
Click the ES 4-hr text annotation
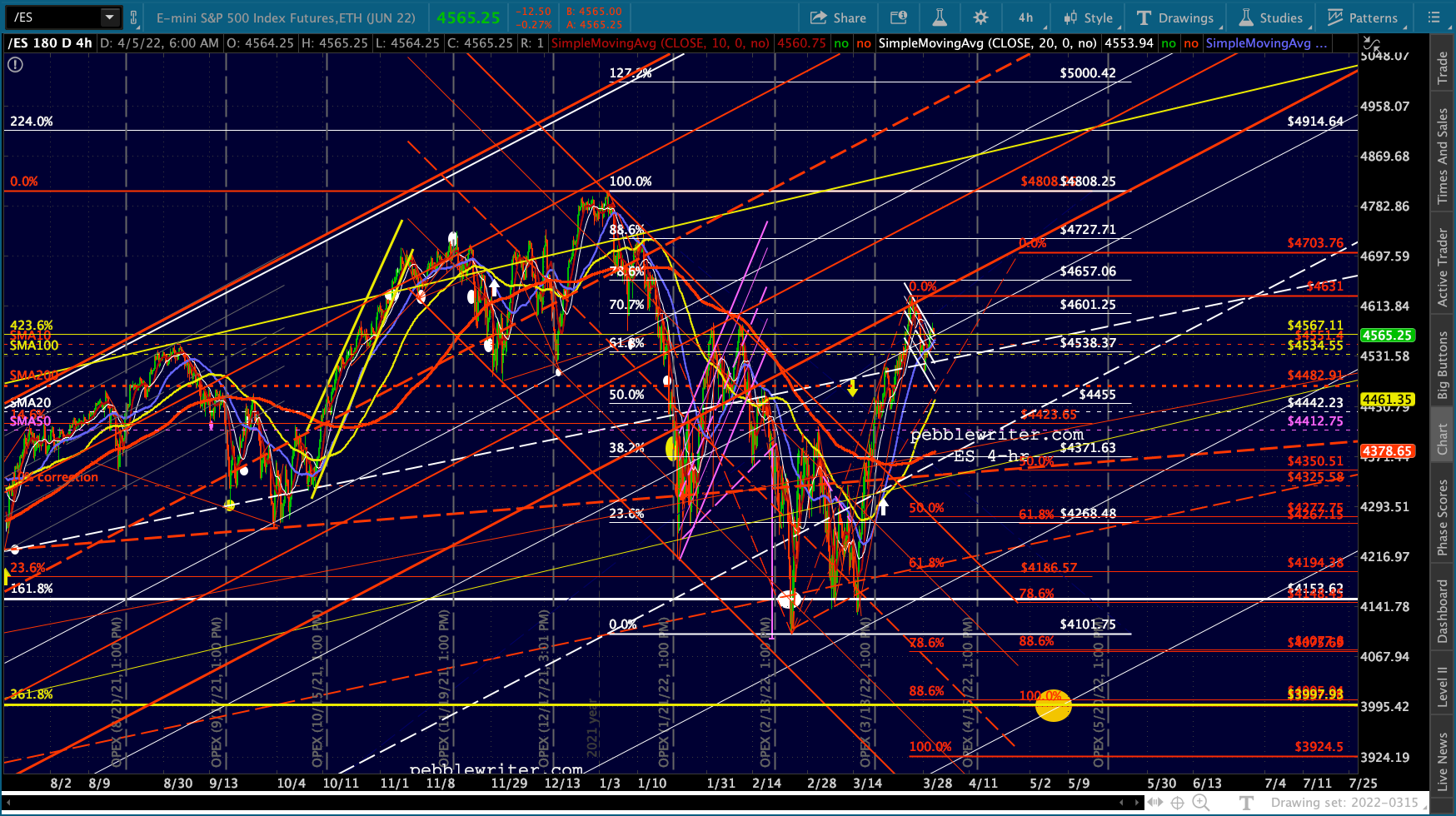pos(991,456)
